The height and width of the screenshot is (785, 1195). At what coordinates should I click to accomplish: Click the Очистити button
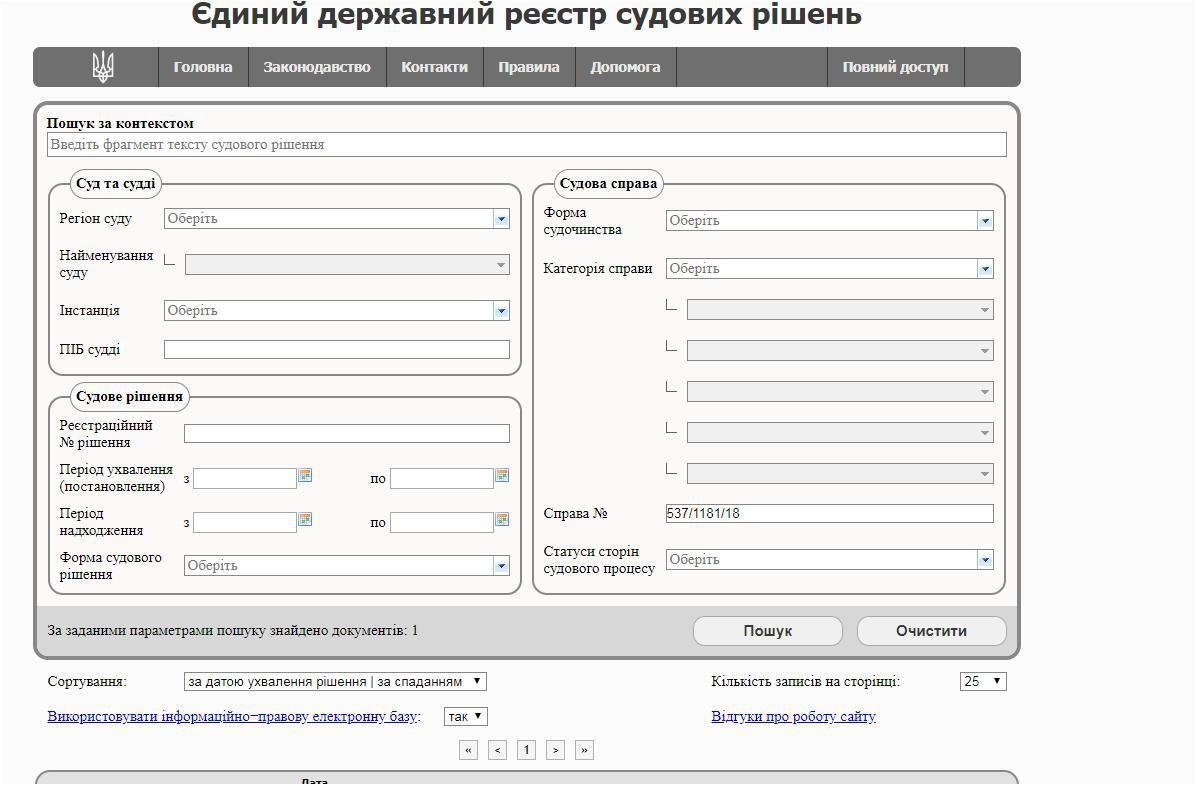click(x=931, y=631)
